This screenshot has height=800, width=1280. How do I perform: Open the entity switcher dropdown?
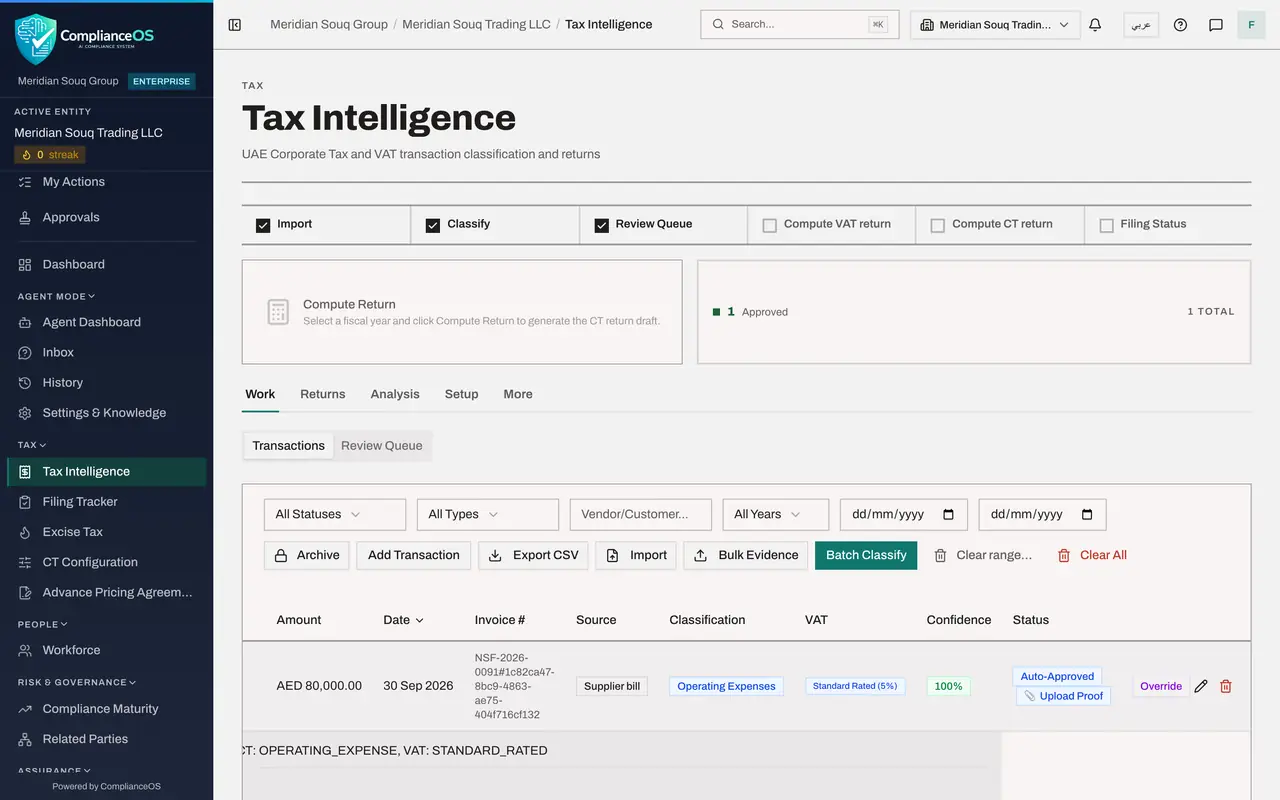(995, 25)
